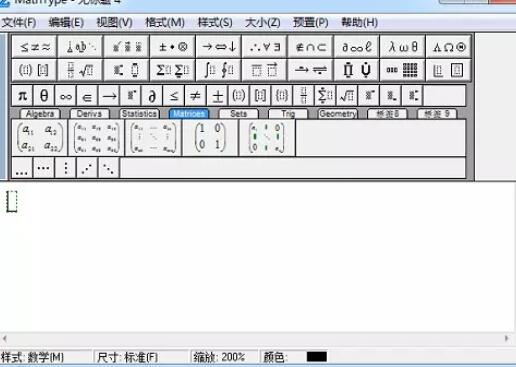
Task: Open the embellishments palette
Action: click(127, 47)
